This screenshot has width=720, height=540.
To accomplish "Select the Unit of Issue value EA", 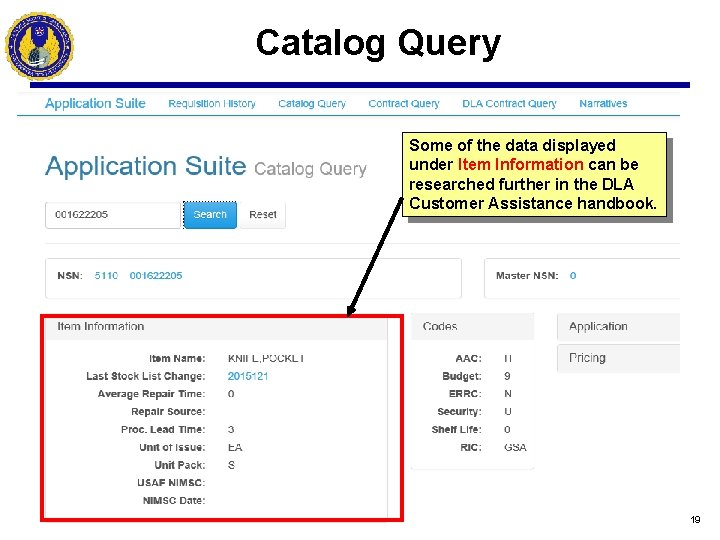I will click(x=235, y=447).
